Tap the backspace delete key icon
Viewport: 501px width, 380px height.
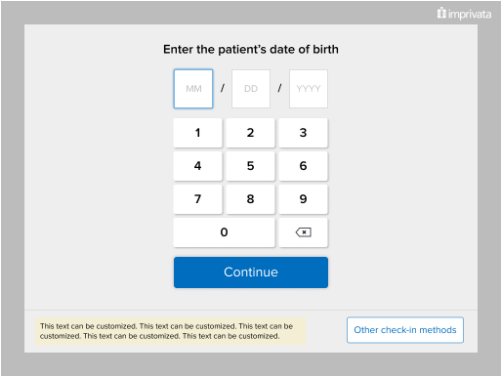click(x=303, y=232)
